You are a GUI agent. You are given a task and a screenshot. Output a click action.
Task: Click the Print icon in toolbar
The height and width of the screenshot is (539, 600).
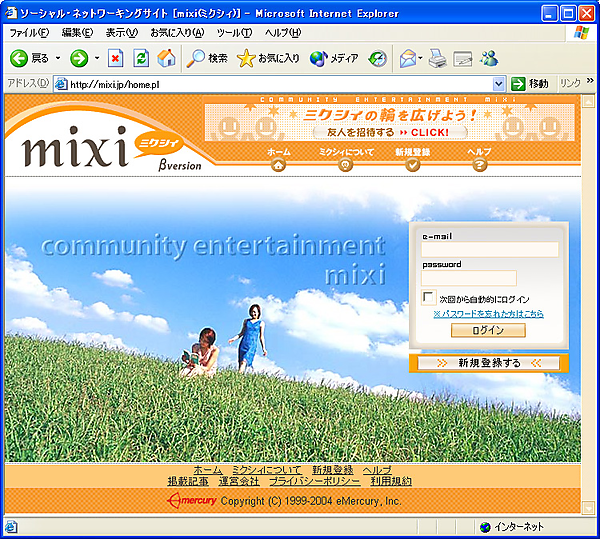click(437, 58)
